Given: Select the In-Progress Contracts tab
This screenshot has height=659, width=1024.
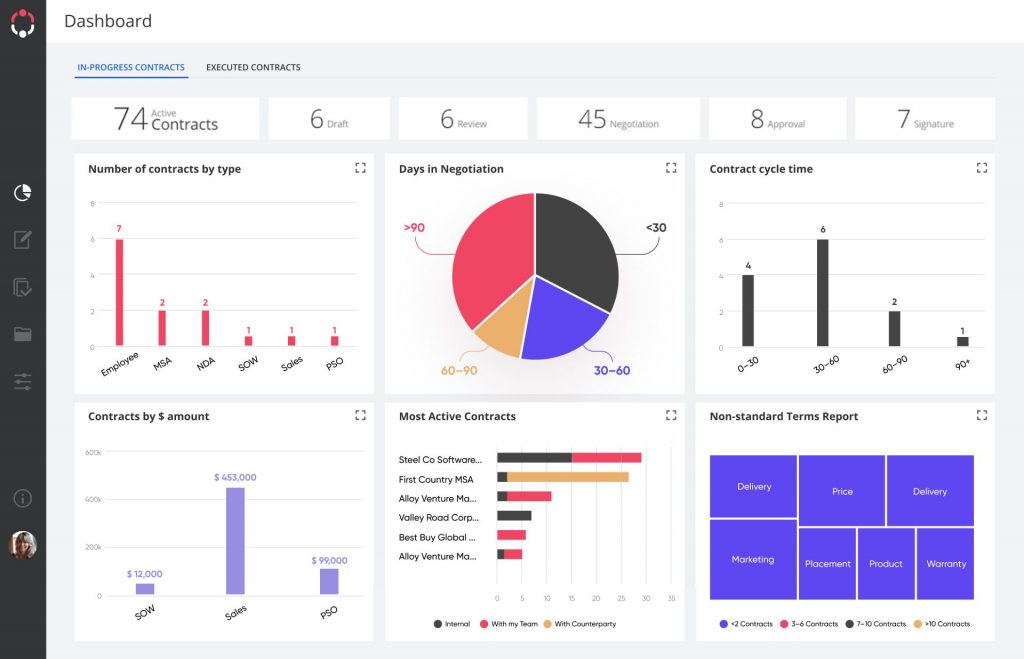Looking at the screenshot, I should 131,67.
